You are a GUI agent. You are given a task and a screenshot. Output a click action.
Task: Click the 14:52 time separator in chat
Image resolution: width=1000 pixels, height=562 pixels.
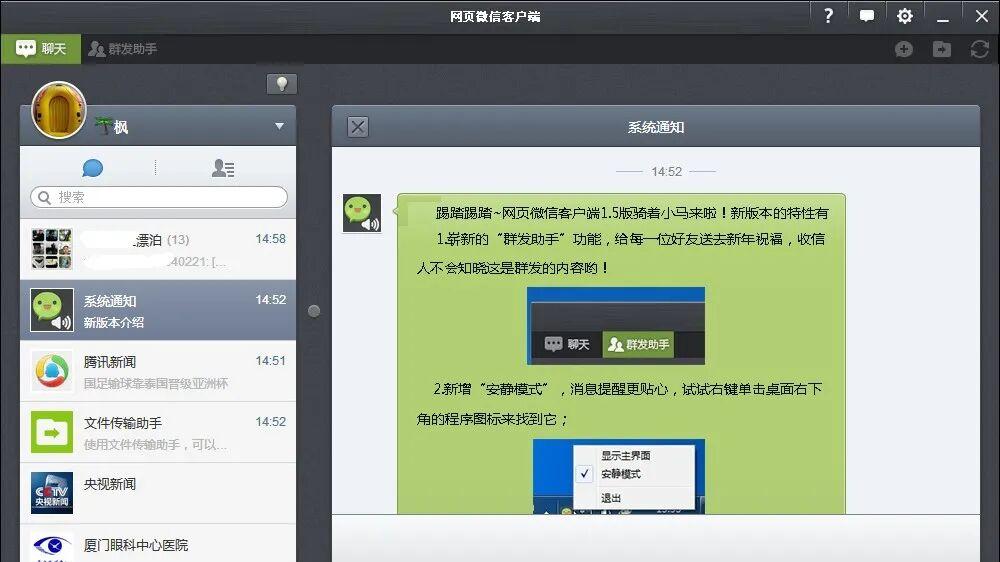[x=666, y=172]
